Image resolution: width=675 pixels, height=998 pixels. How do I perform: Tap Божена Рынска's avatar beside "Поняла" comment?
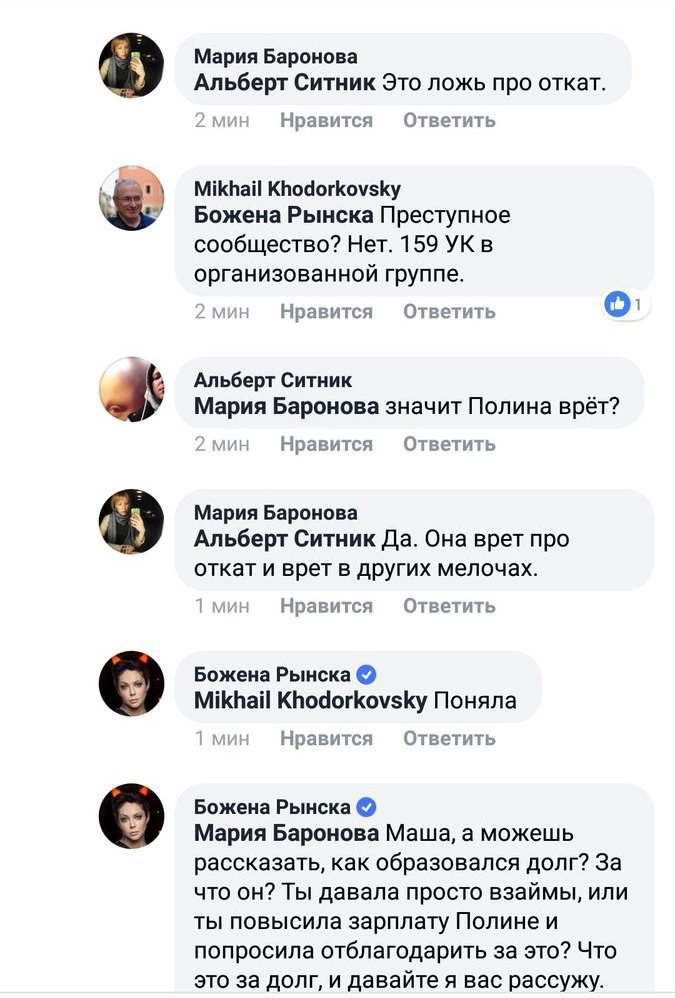[x=131, y=683]
